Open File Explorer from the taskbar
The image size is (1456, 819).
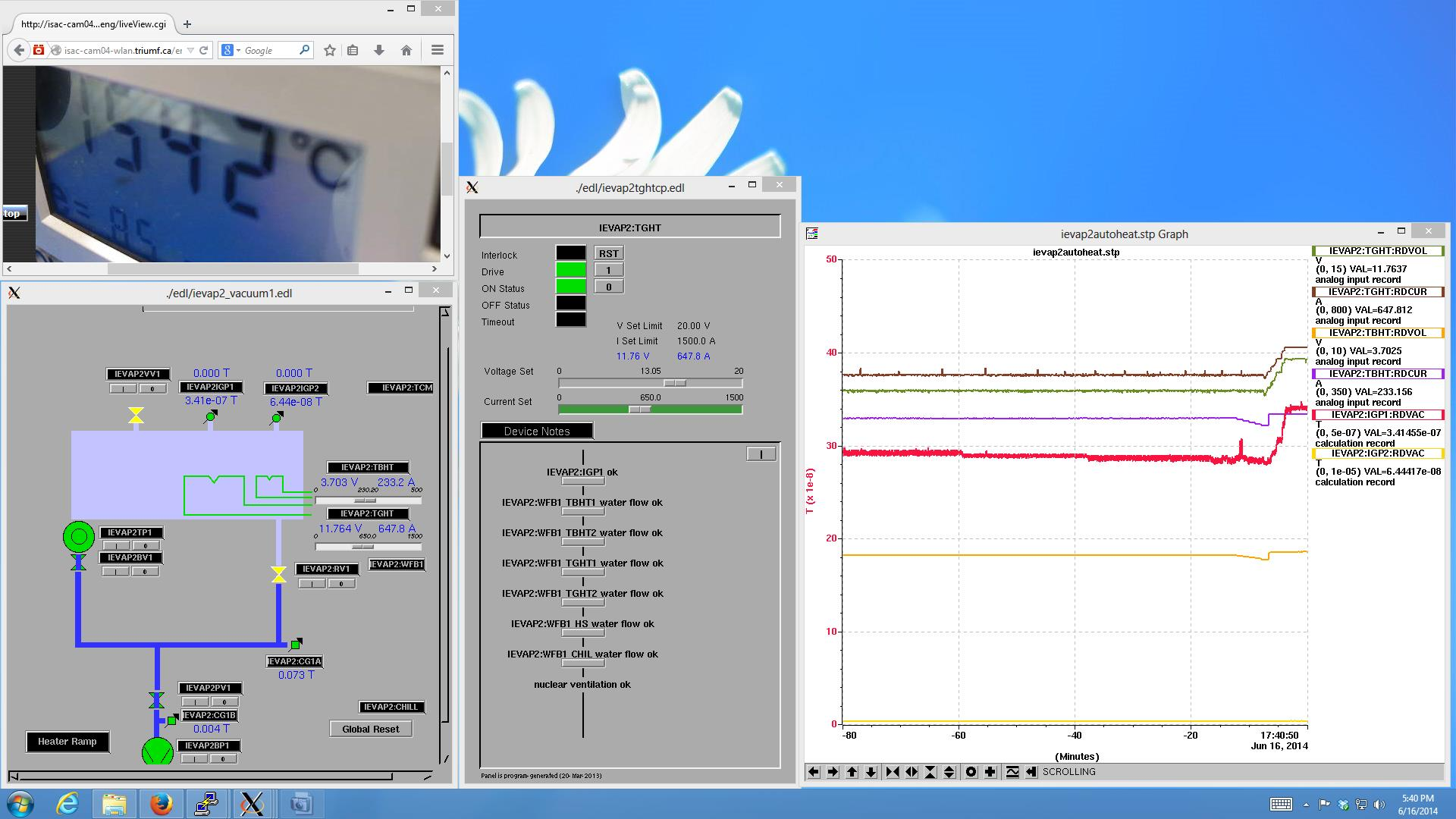114,803
